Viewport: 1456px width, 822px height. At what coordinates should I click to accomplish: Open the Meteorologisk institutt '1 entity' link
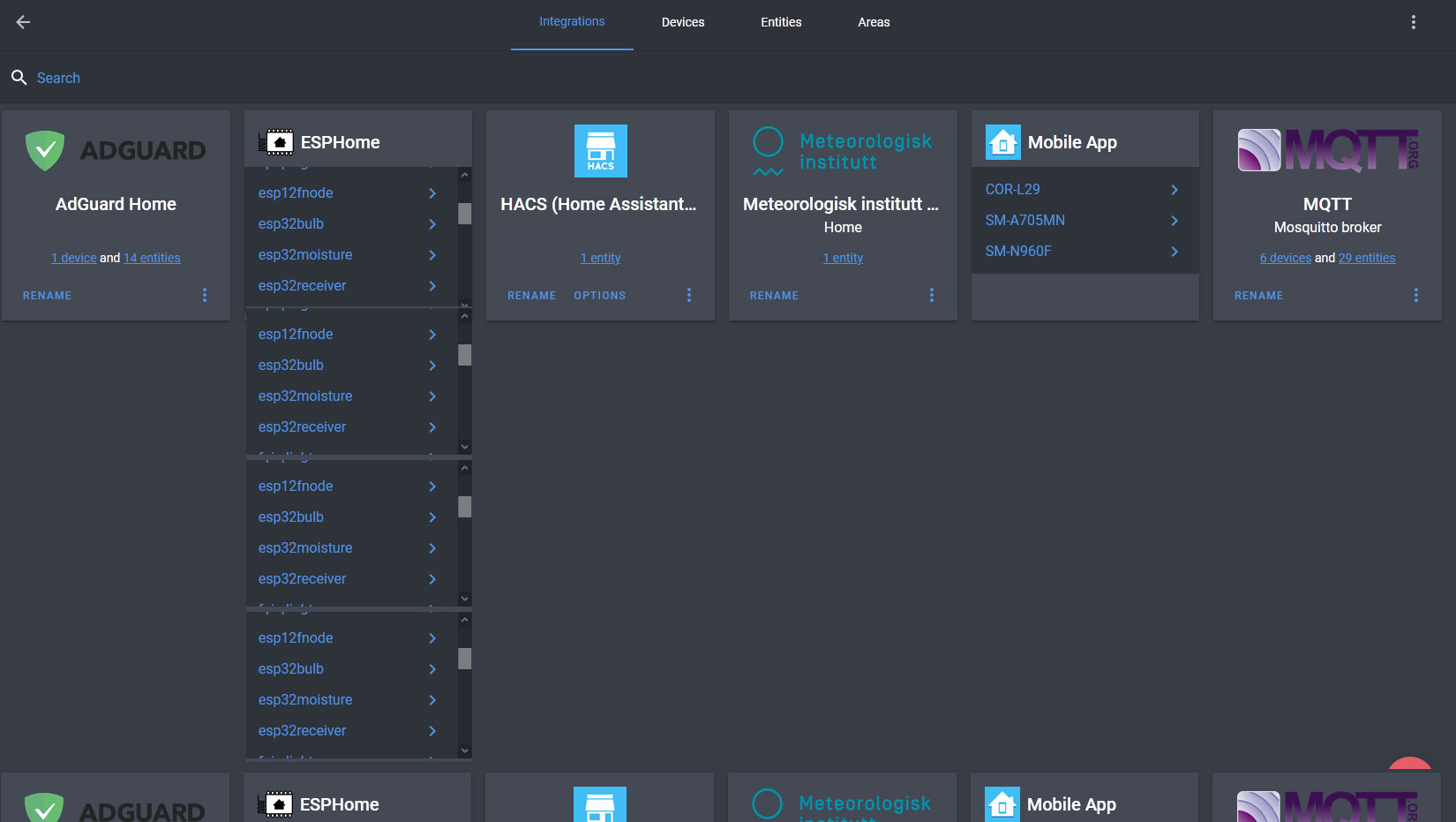843,258
